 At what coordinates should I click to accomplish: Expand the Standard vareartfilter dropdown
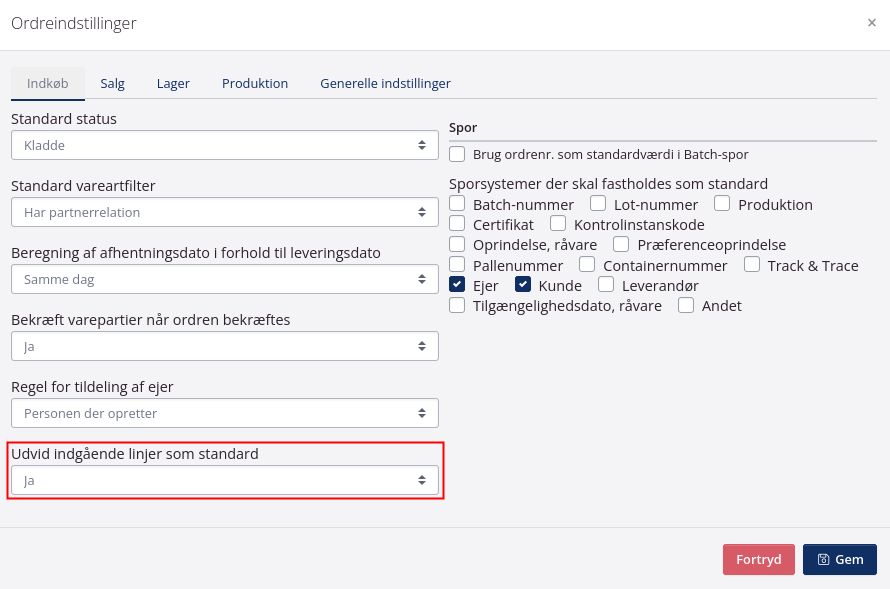224,212
